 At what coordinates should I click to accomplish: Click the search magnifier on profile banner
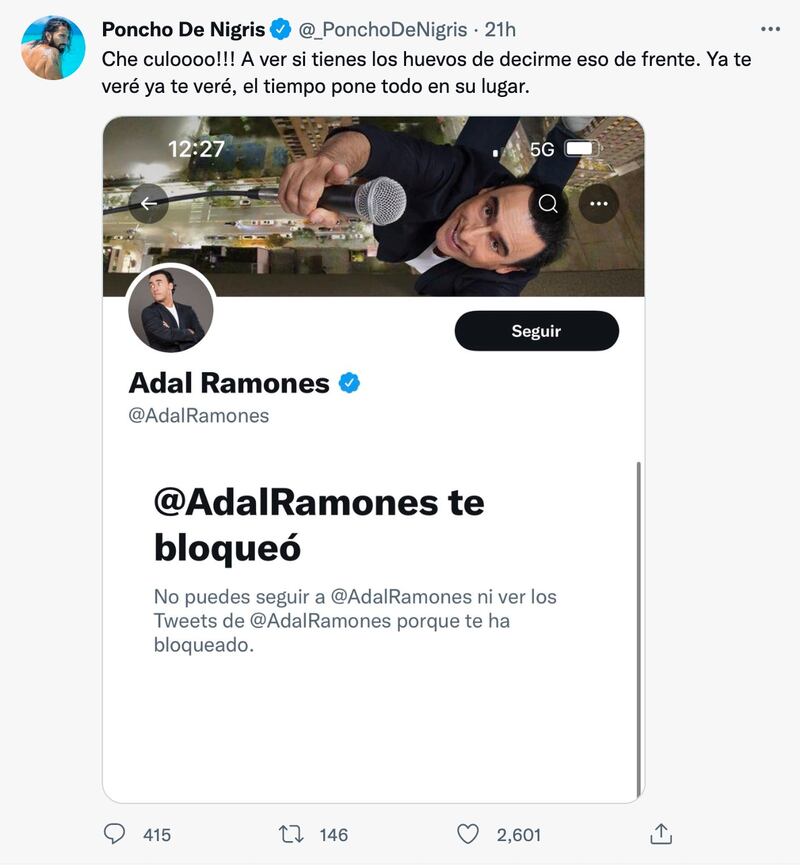(x=548, y=204)
